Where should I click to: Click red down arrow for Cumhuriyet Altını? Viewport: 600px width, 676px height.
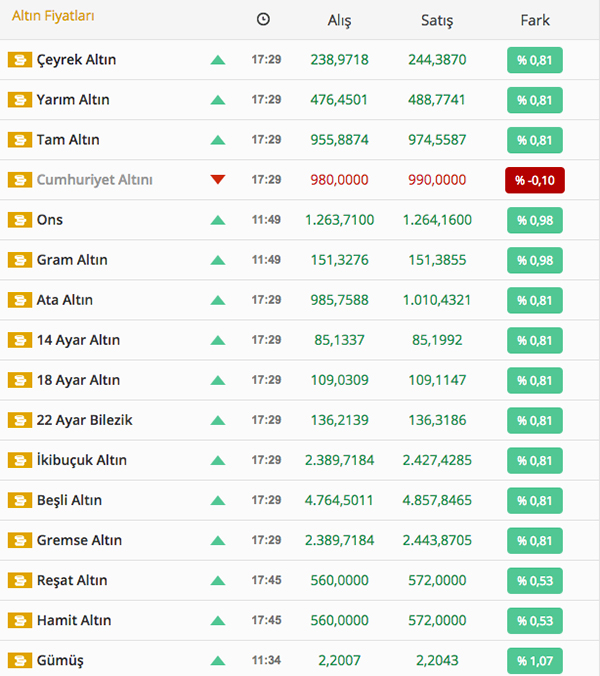tap(218, 180)
